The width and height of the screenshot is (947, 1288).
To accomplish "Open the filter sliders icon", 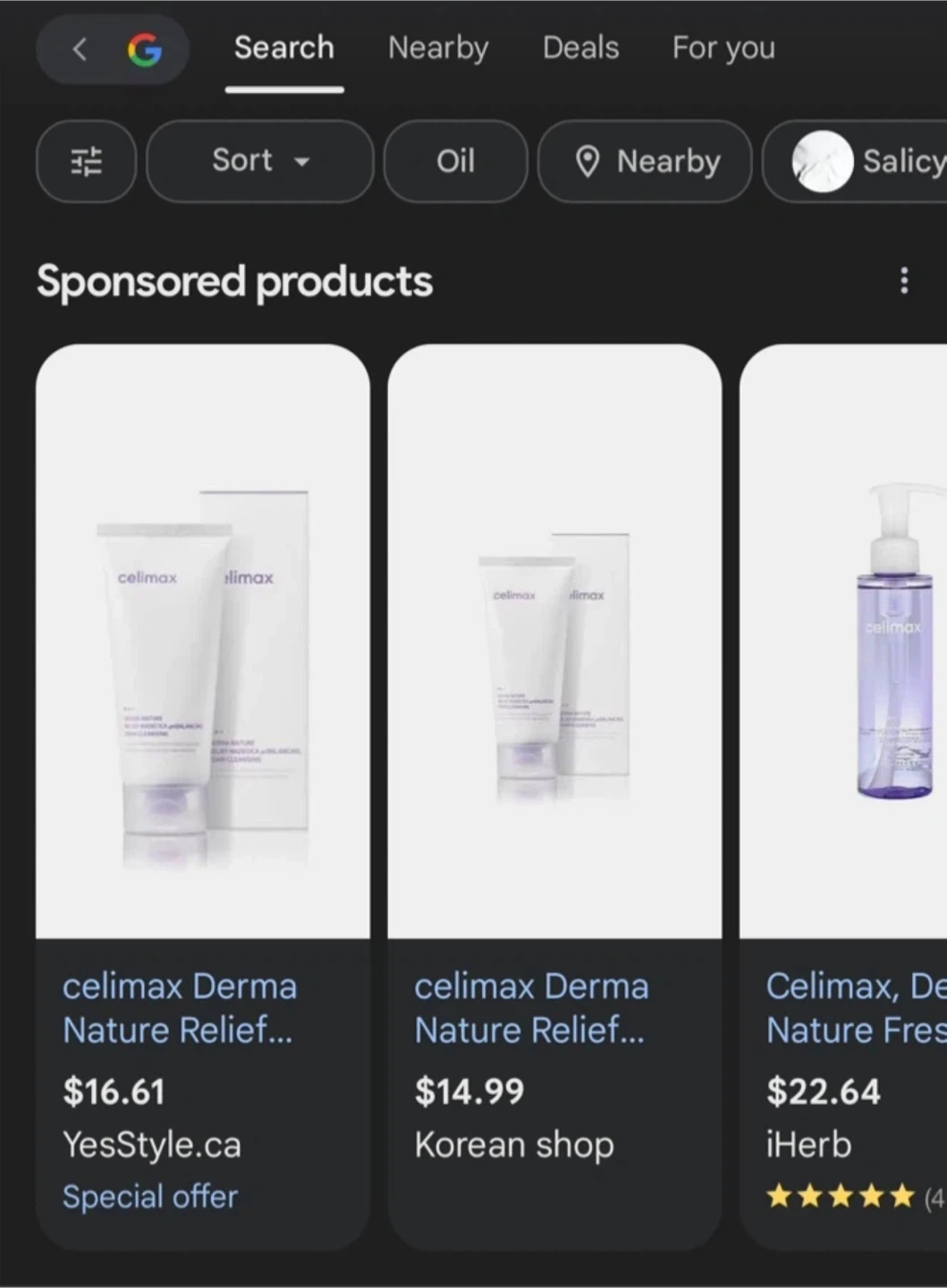I will pyautogui.click(x=87, y=162).
